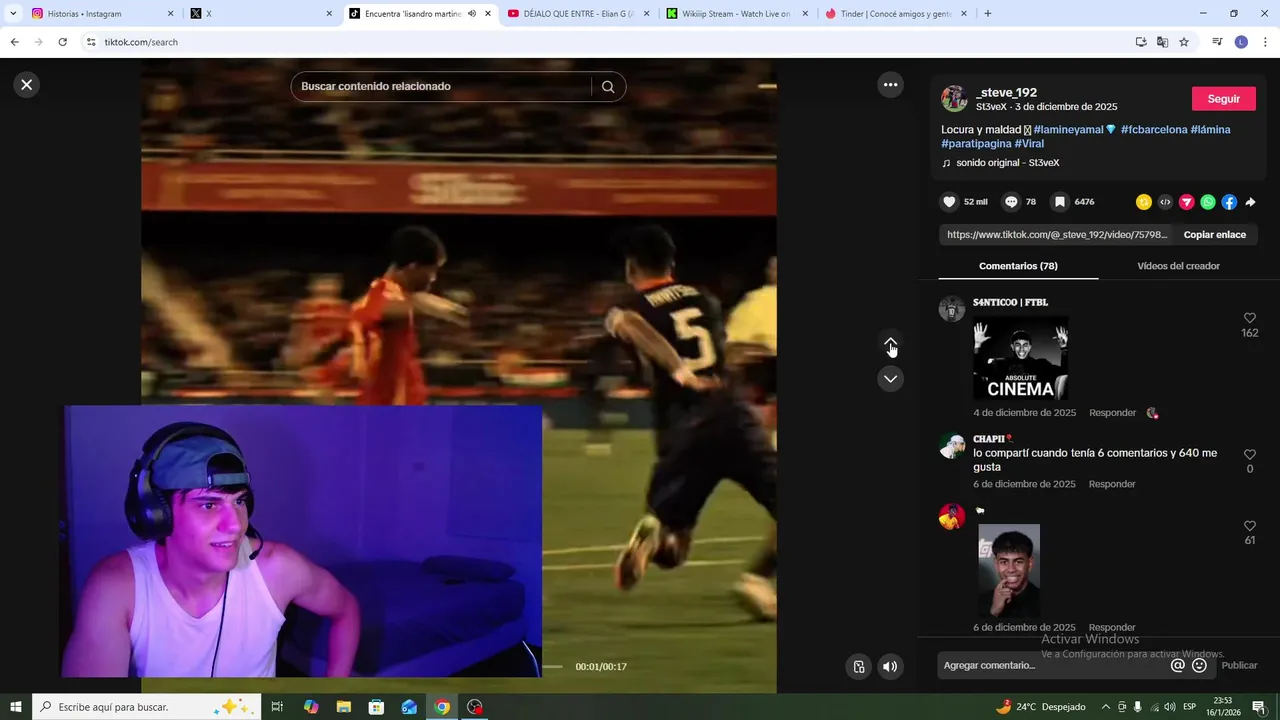Get embed code with the </> icon
The width and height of the screenshot is (1280, 720).
click(1165, 202)
